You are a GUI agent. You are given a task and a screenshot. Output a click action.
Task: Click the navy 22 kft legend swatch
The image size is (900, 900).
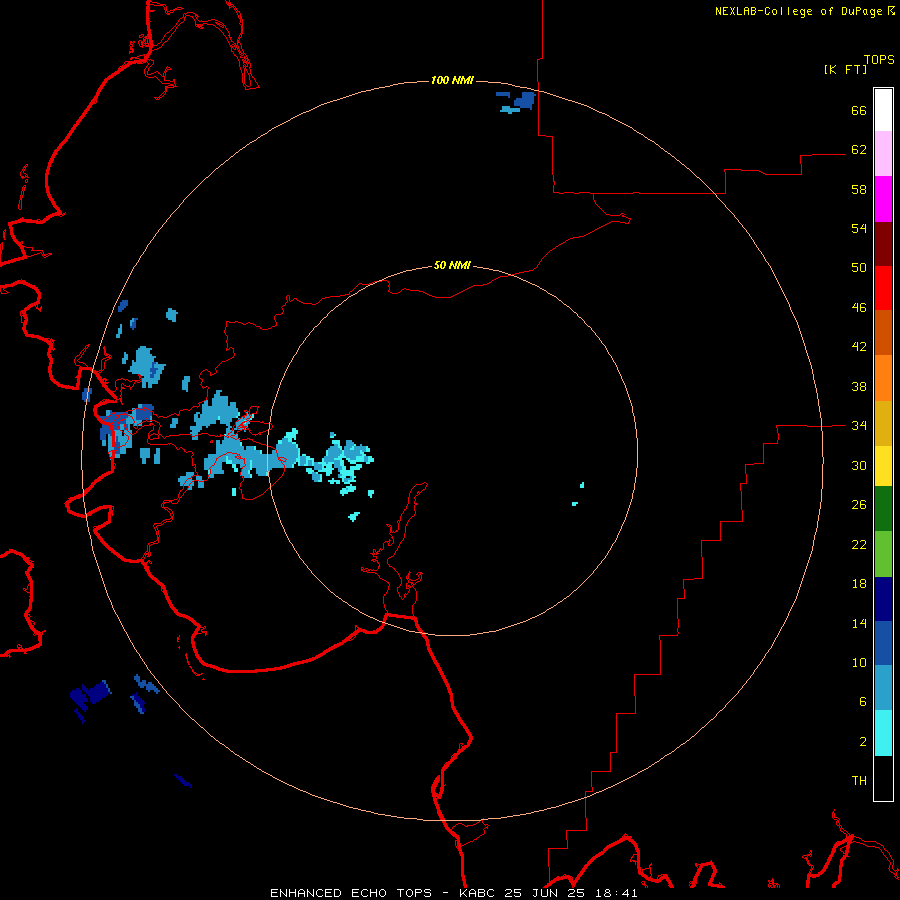883,599
